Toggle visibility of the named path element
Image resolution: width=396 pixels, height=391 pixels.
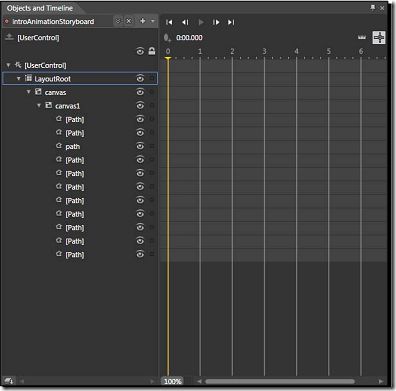140,146
